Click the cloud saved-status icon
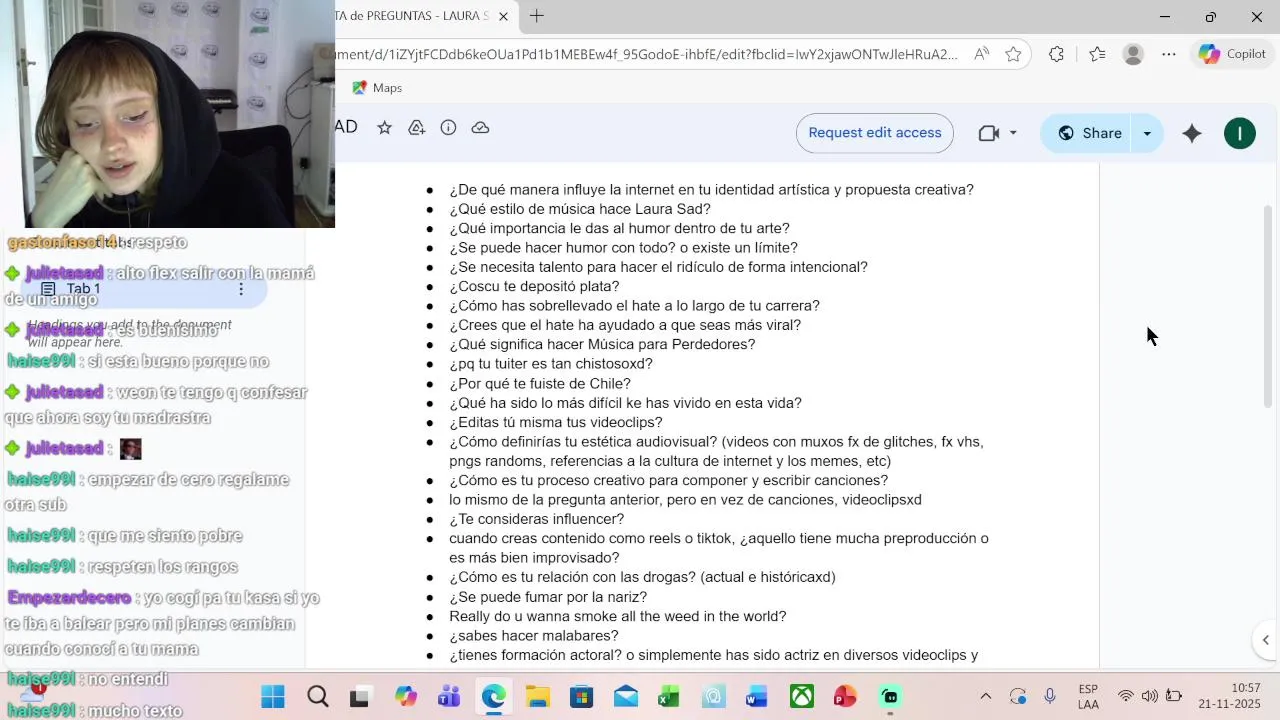This screenshot has height=720, width=1280. pyautogui.click(x=480, y=128)
